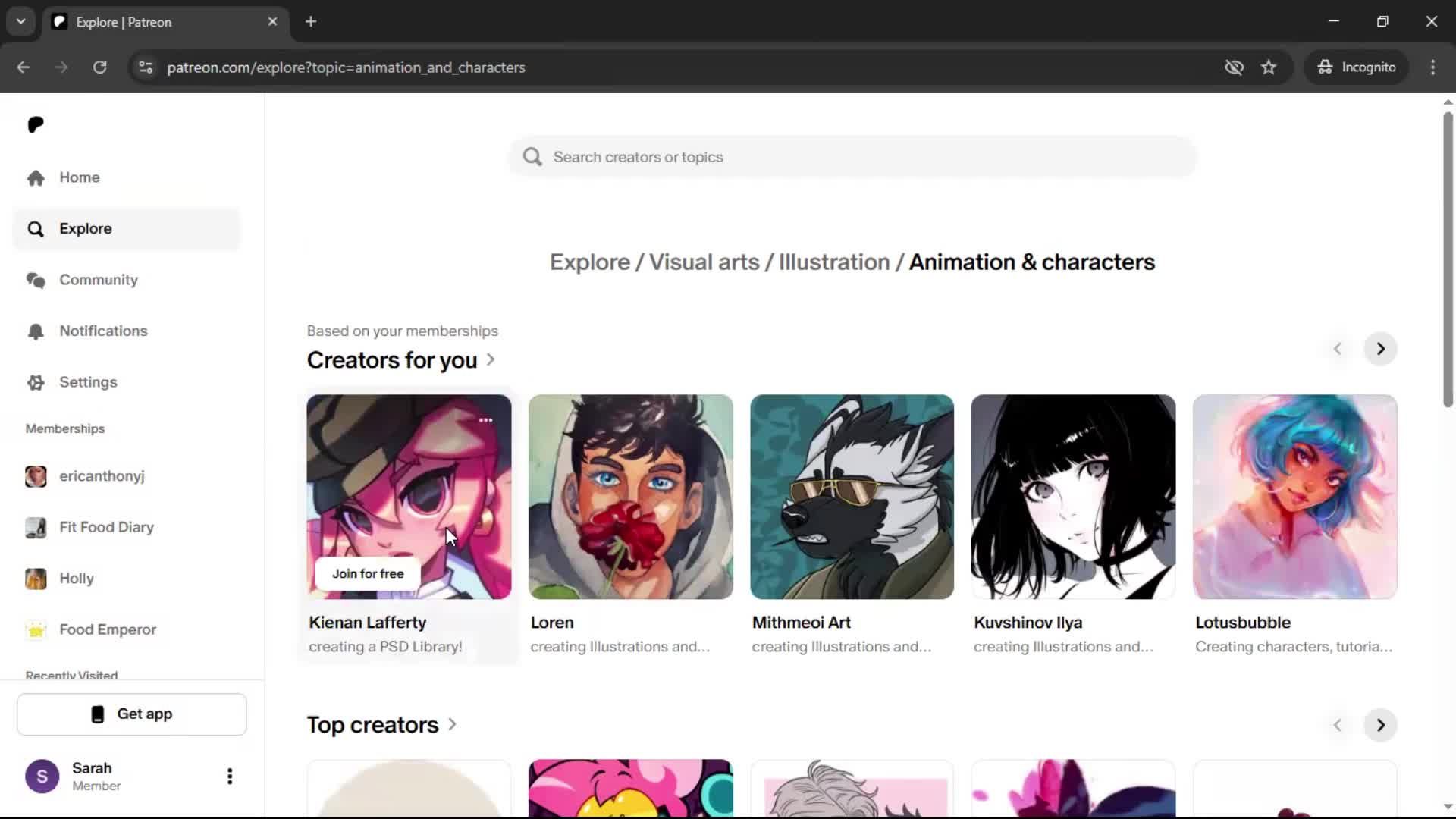Screen dimensions: 1456x819
Task: Click the Explore breadcrumb link
Action: 589,262
